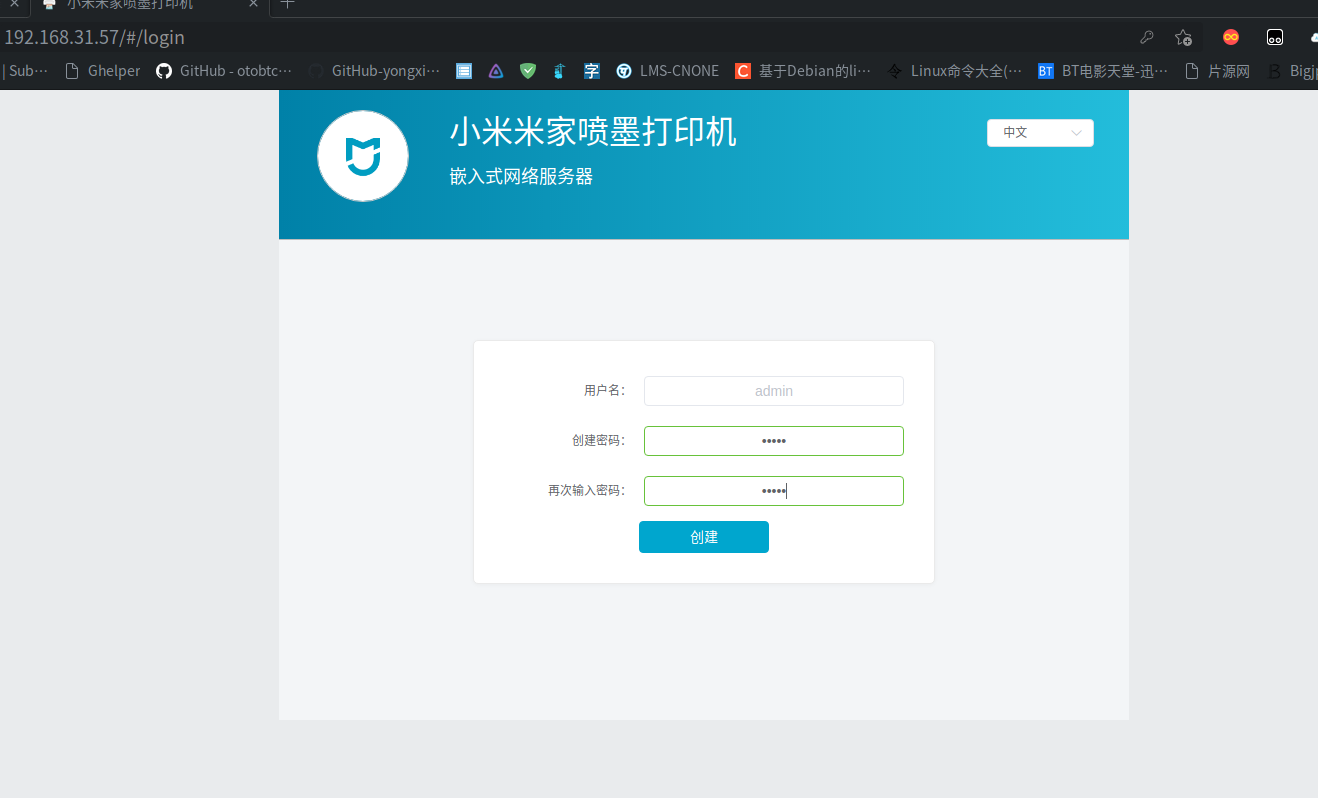The width and height of the screenshot is (1318, 798).
Task: Click the 再次输入密码 confirm field
Action: tap(774, 491)
